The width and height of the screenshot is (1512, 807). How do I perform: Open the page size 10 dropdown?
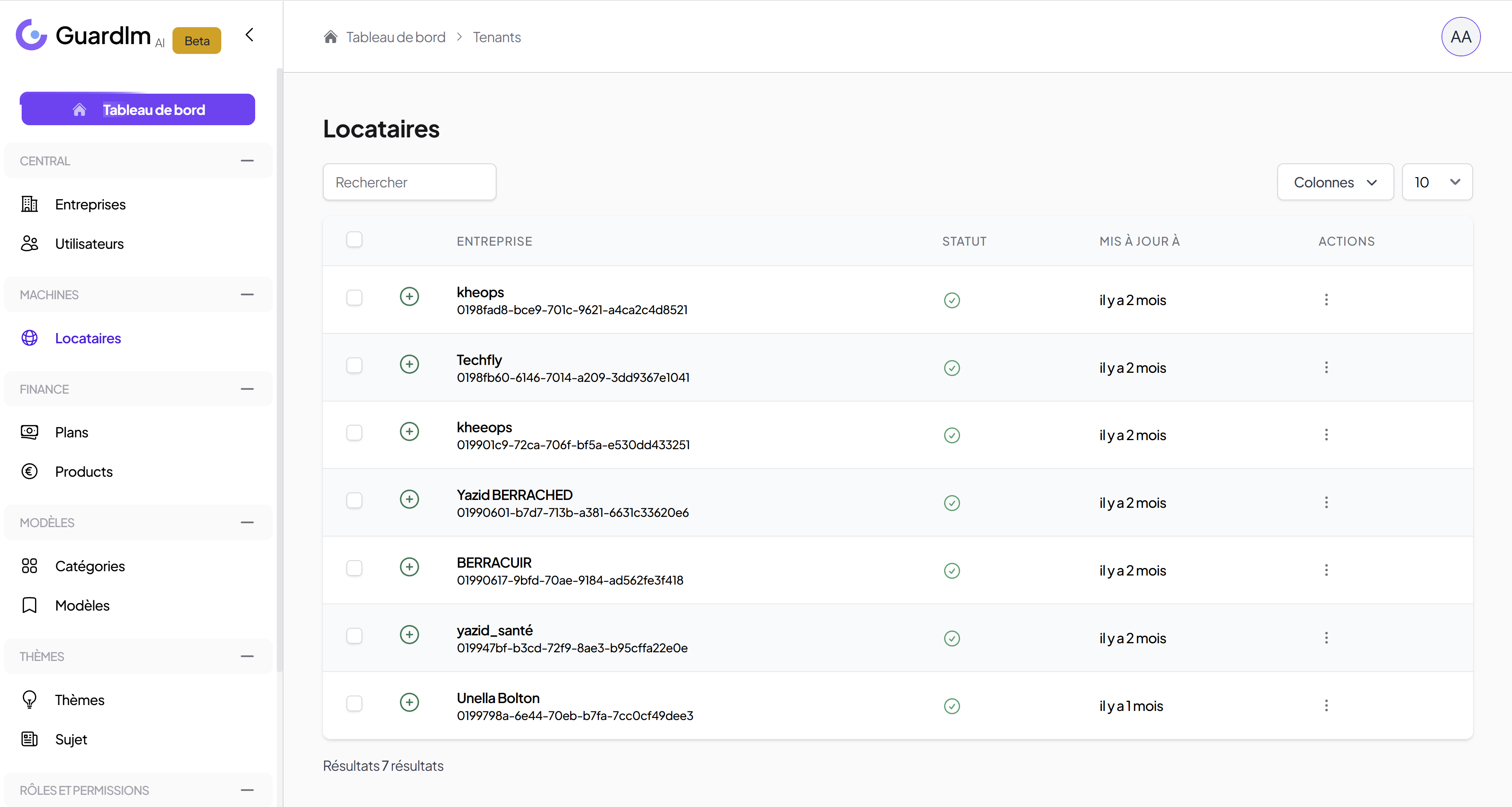[x=1436, y=183]
